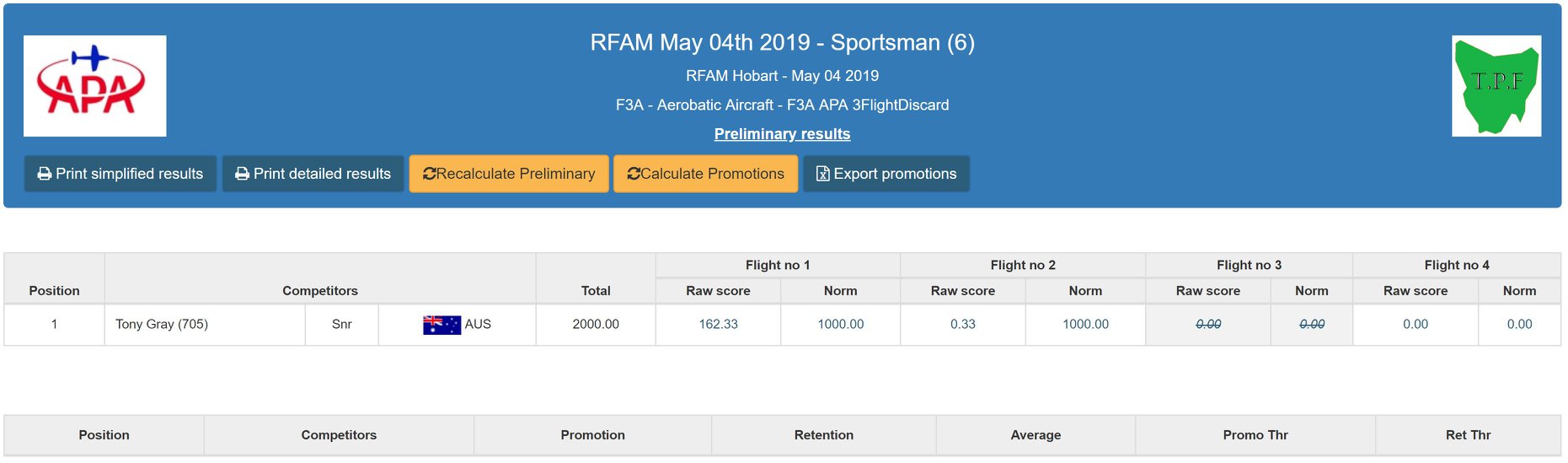The image size is (1568, 463).
Task: Click refresh icon on Recalculate Preliminary
Action: click(430, 174)
